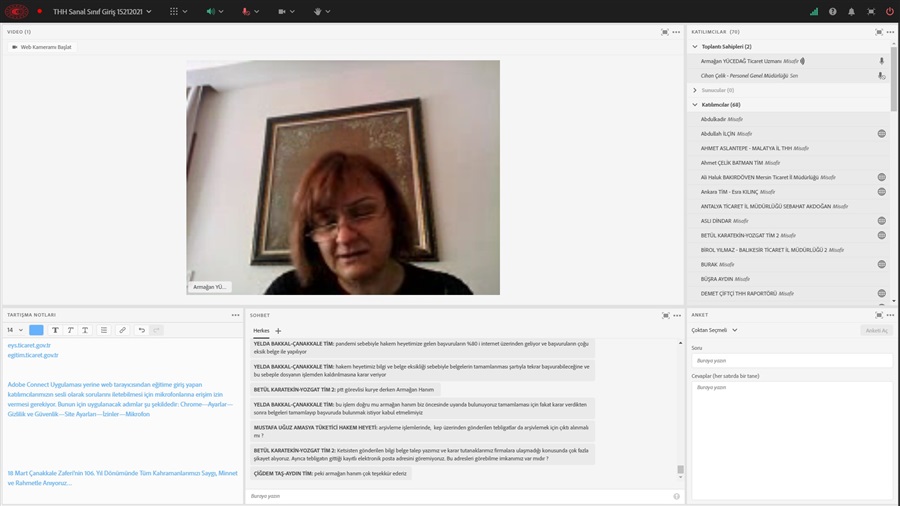This screenshot has height=506, width=900.
Task: Expand the Sunucular group
Action: 695,90
